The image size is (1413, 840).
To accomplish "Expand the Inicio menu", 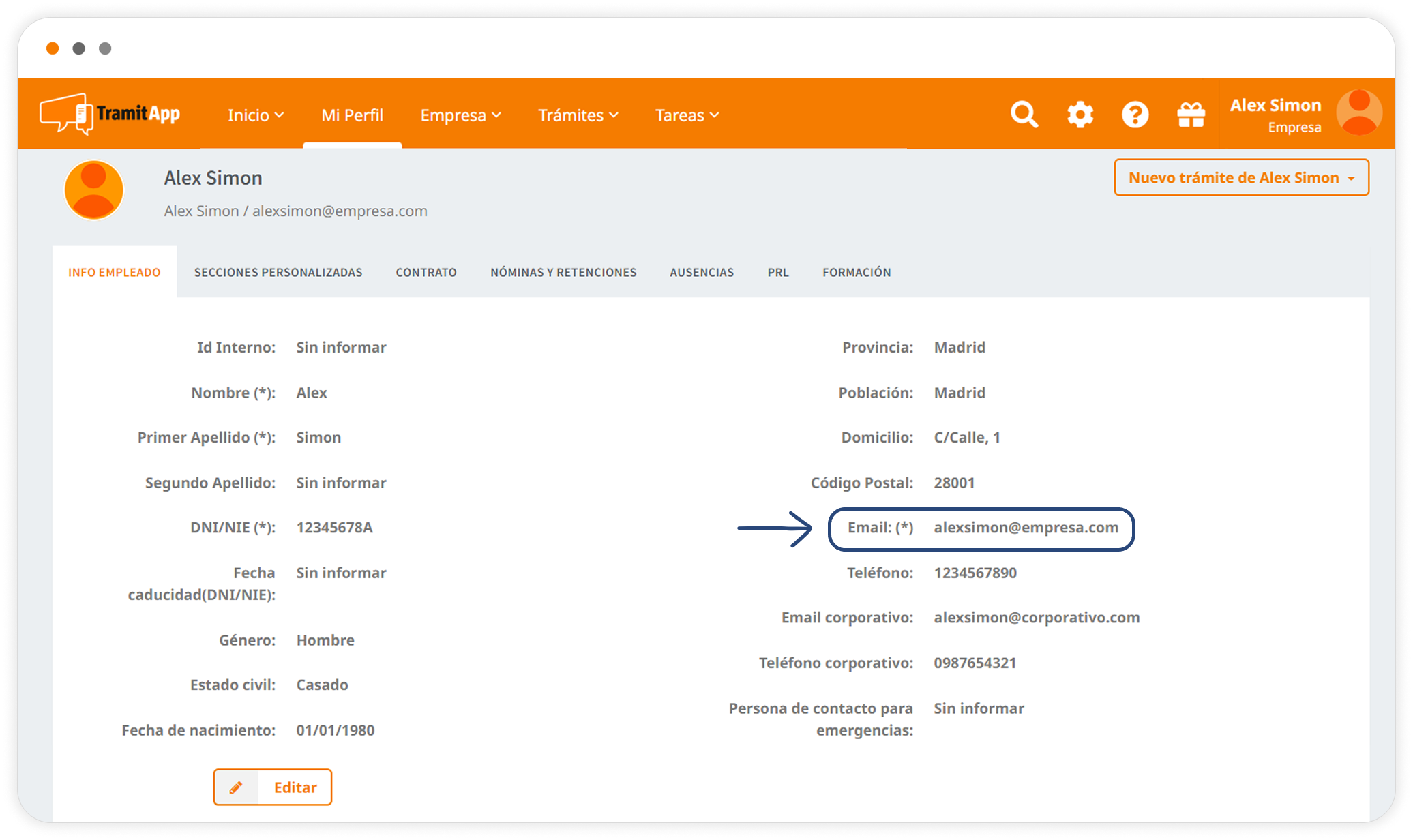I will 255,115.
